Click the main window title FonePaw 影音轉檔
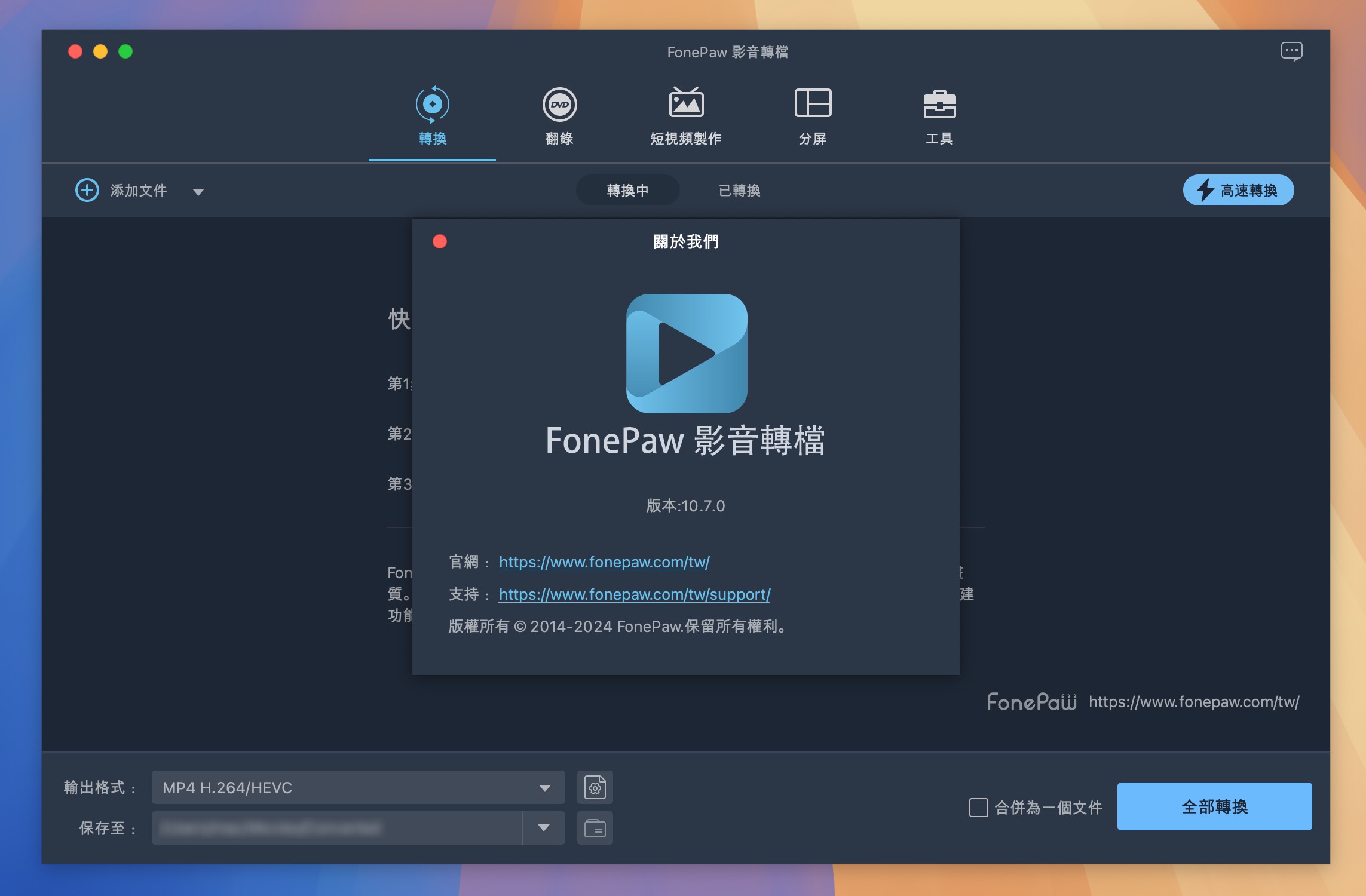 tap(727, 52)
